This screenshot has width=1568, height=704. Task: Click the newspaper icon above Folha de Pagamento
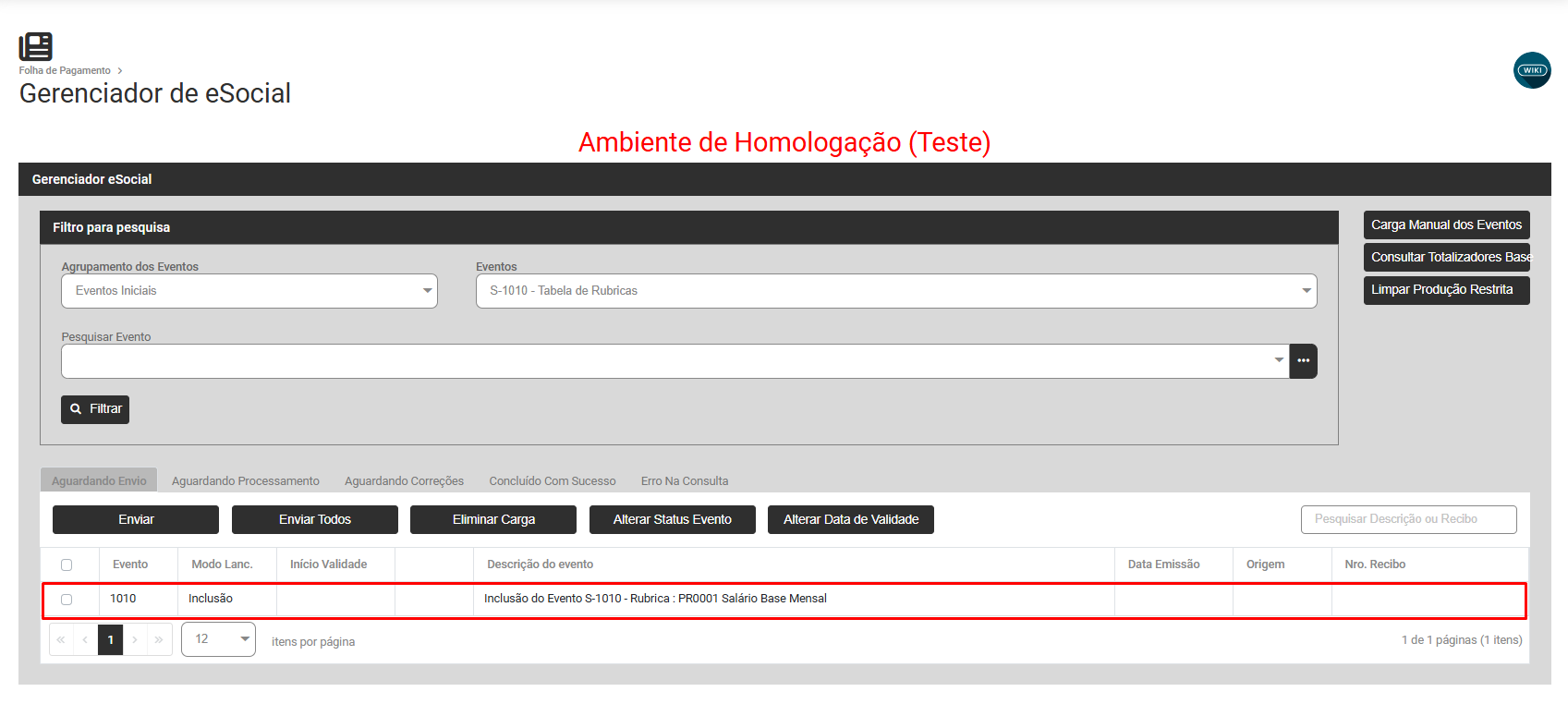pos(35,46)
